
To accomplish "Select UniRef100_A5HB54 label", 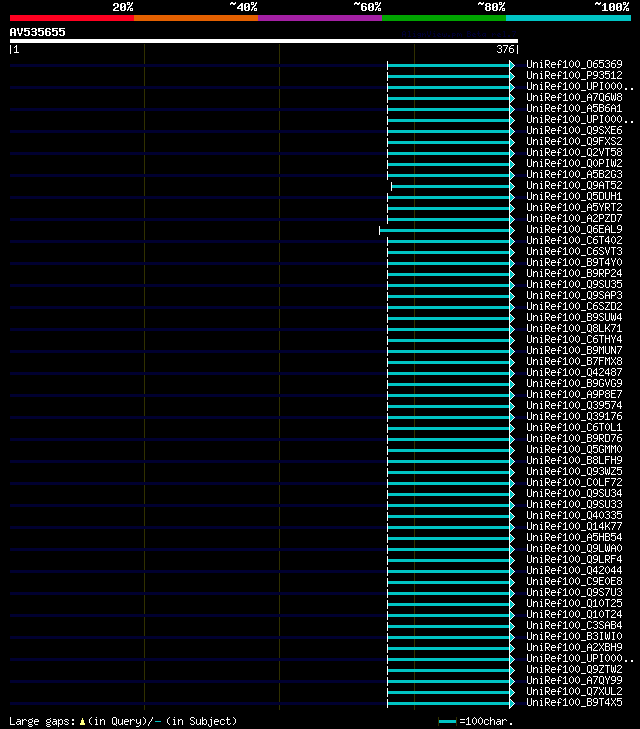I will [x=574, y=537].
